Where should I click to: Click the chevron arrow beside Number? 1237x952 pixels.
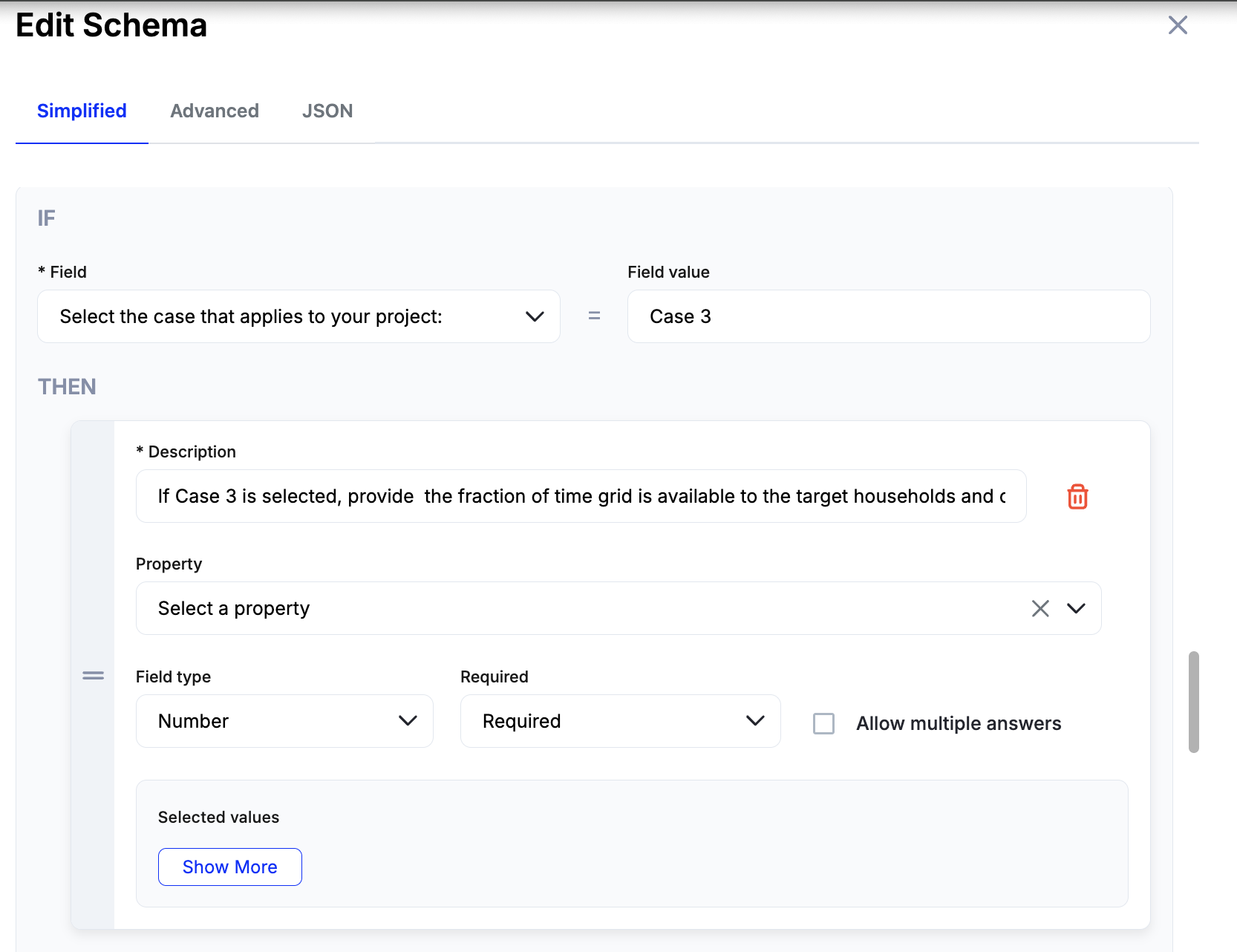pos(408,721)
